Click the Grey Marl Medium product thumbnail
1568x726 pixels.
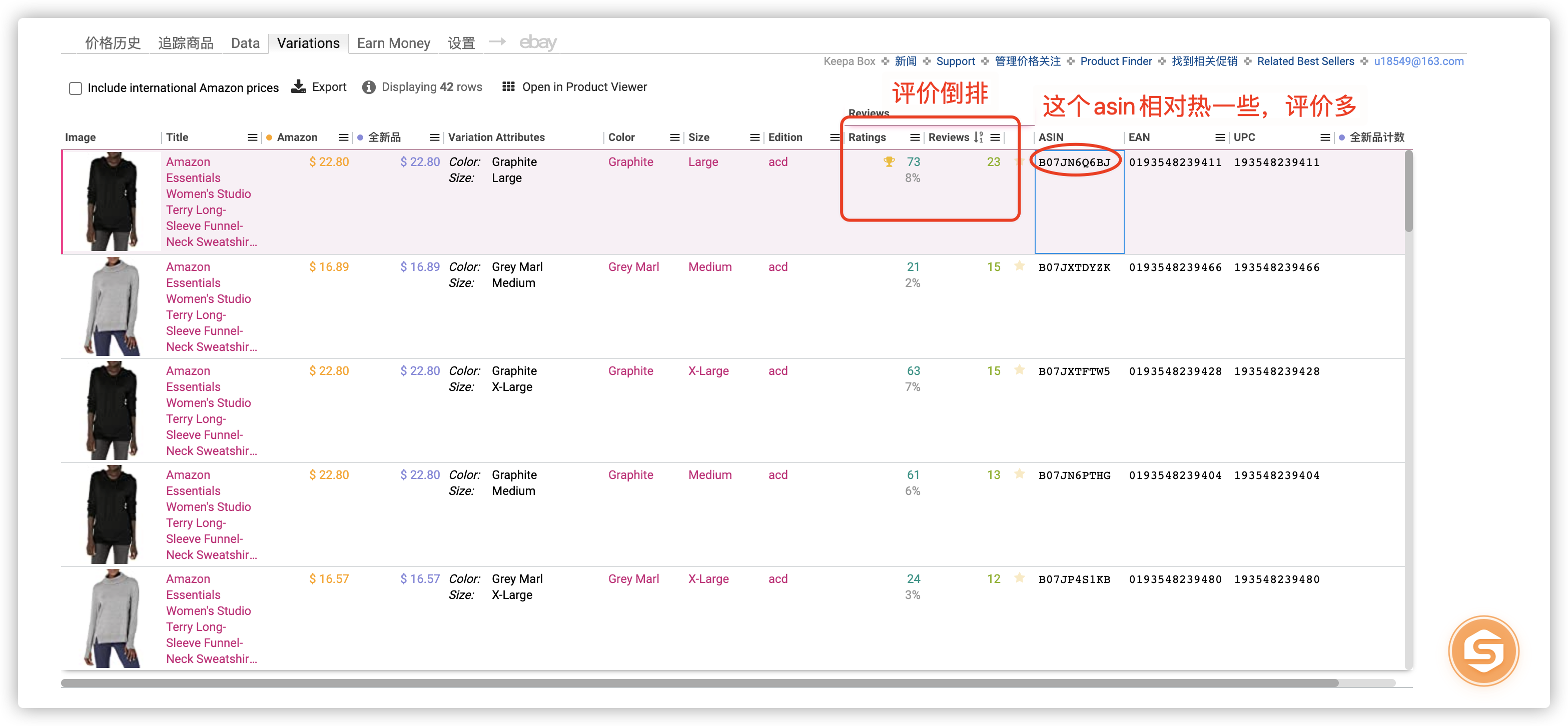click(x=112, y=306)
